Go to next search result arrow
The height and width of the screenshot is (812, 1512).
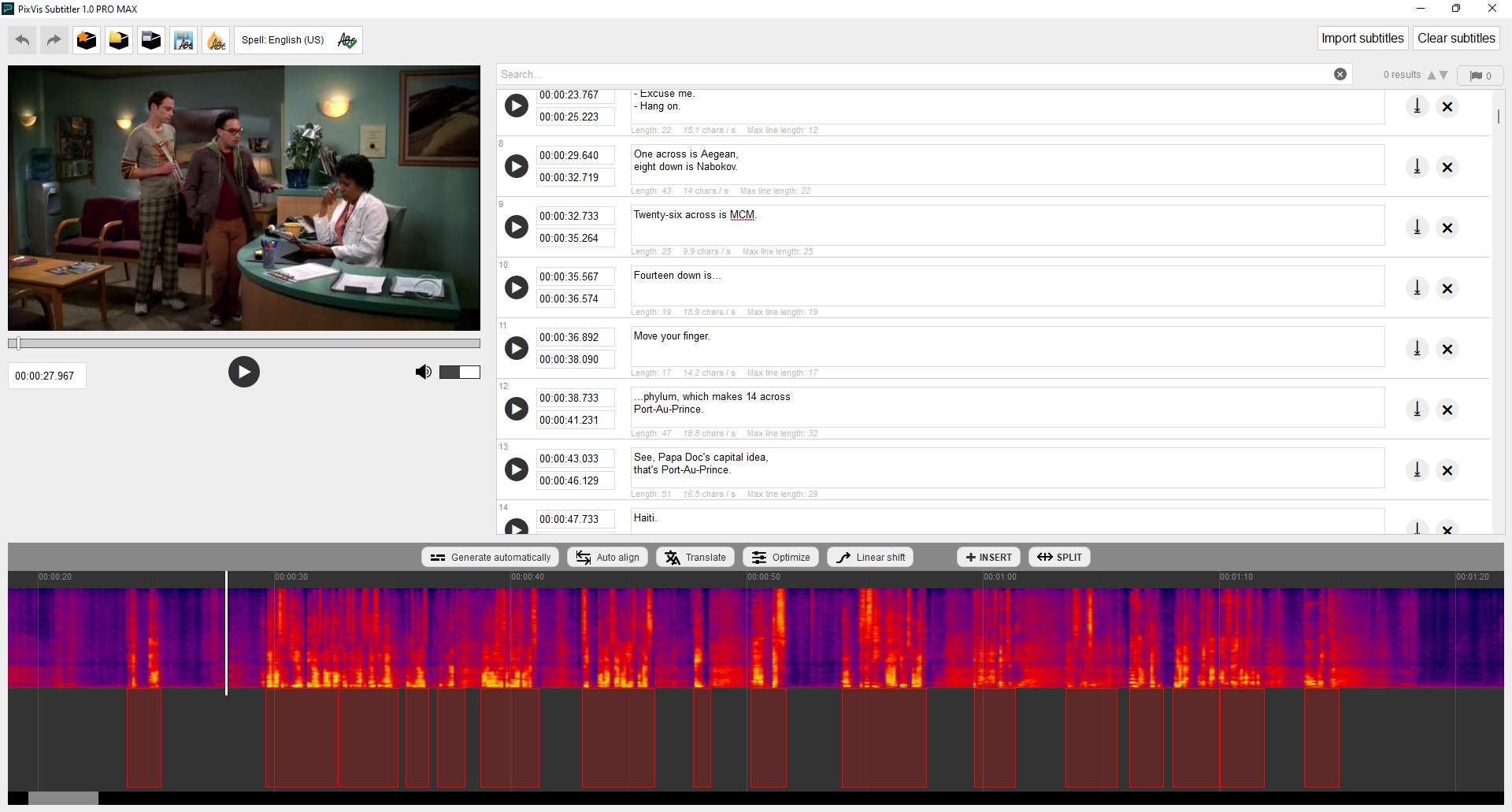click(1443, 75)
